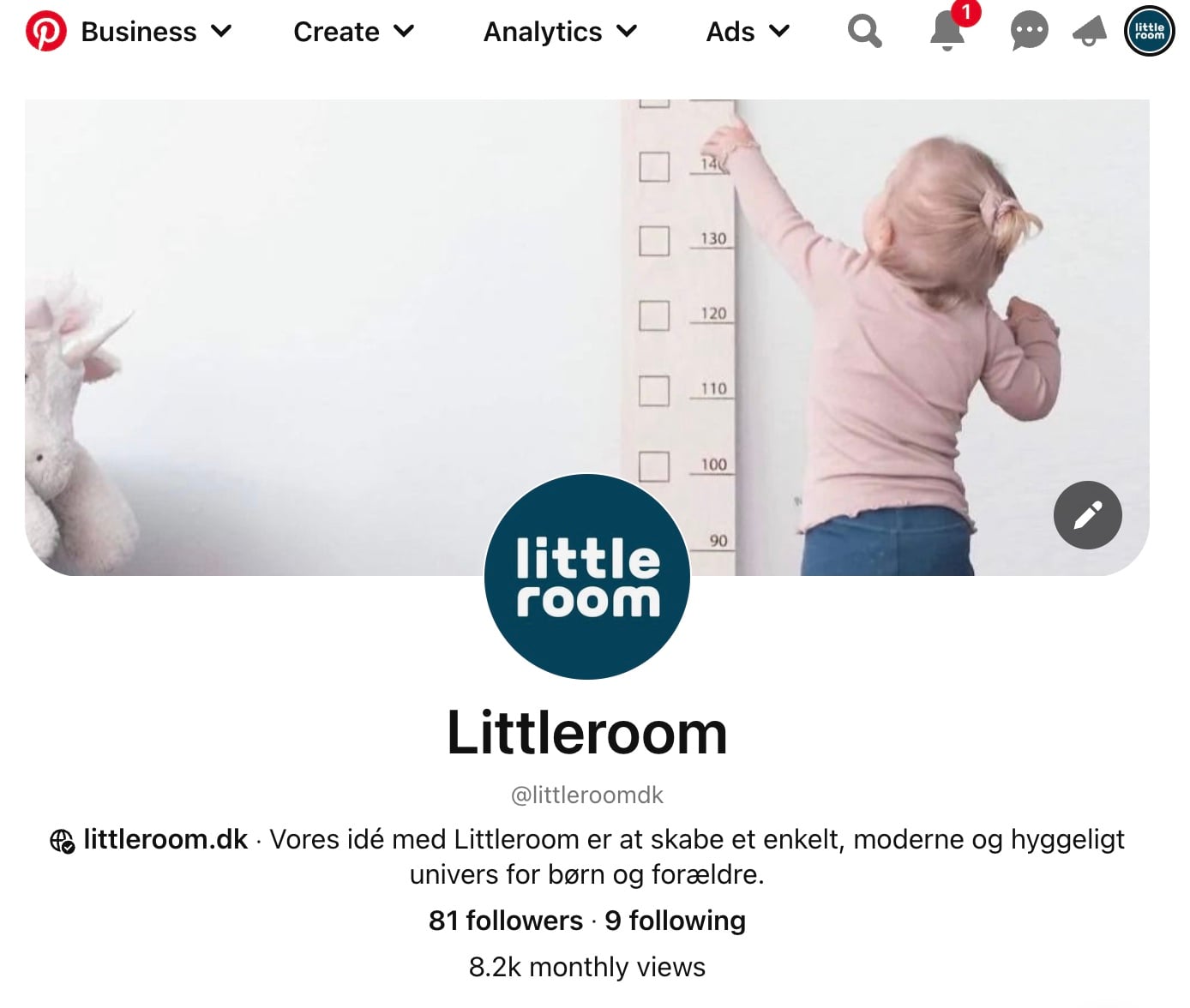The height and width of the screenshot is (1008, 1190).
Task: Open the Analytics dropdown chevron
Action: click(628, 32)
